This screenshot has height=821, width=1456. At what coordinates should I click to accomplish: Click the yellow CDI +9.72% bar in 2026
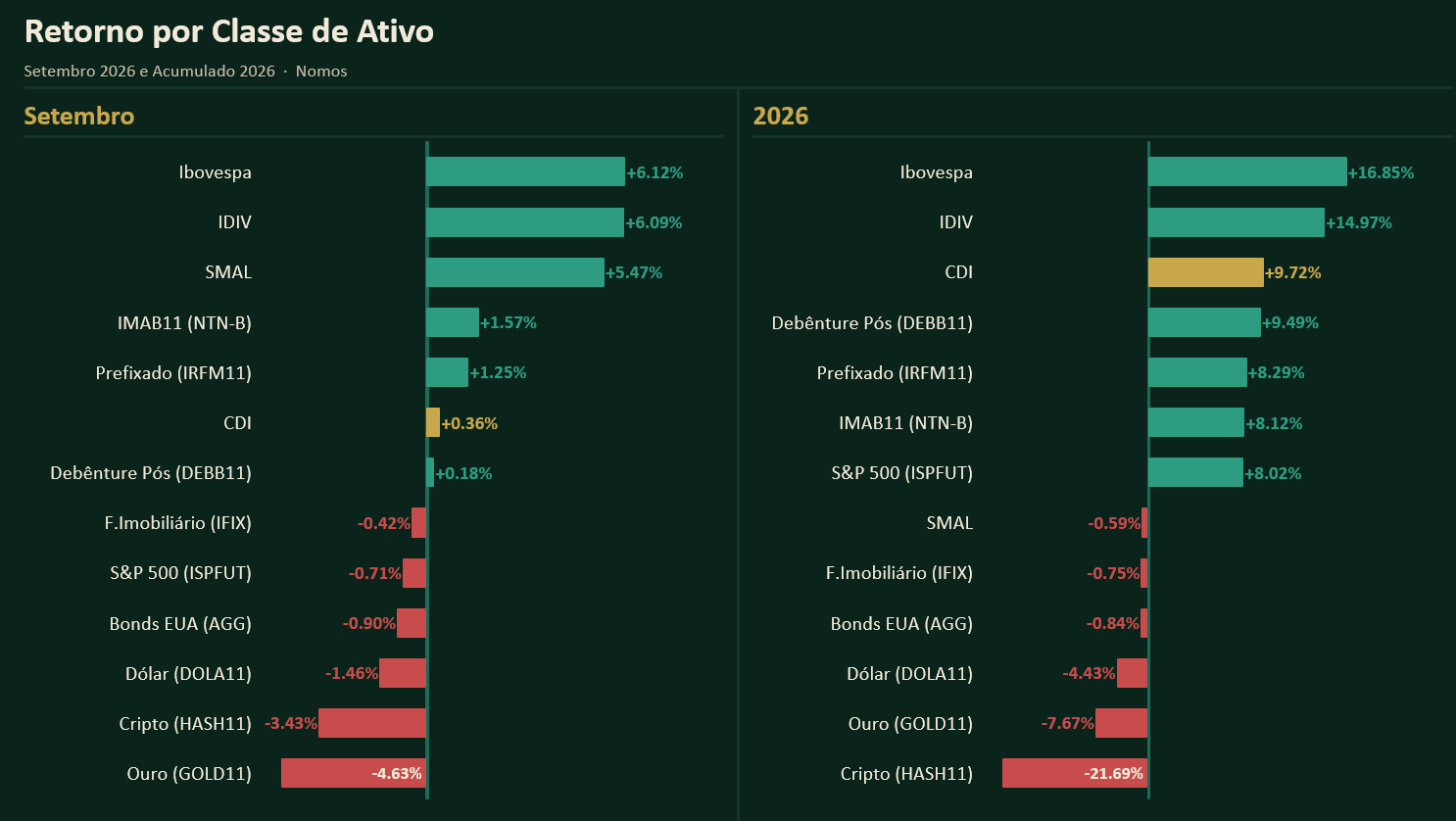(1206, 272)
